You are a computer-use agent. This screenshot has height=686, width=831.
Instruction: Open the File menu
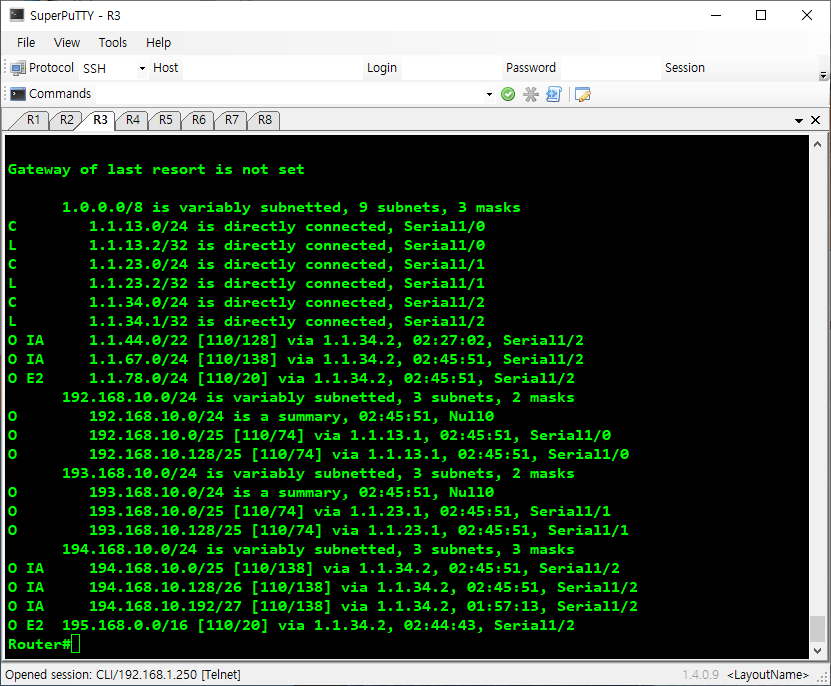26,43
